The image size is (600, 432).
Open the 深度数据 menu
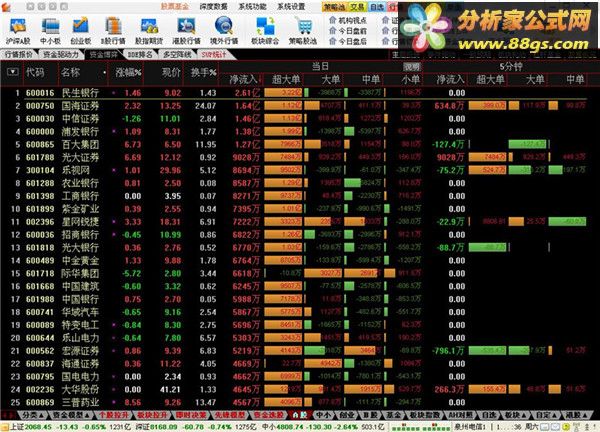[213, 7]
